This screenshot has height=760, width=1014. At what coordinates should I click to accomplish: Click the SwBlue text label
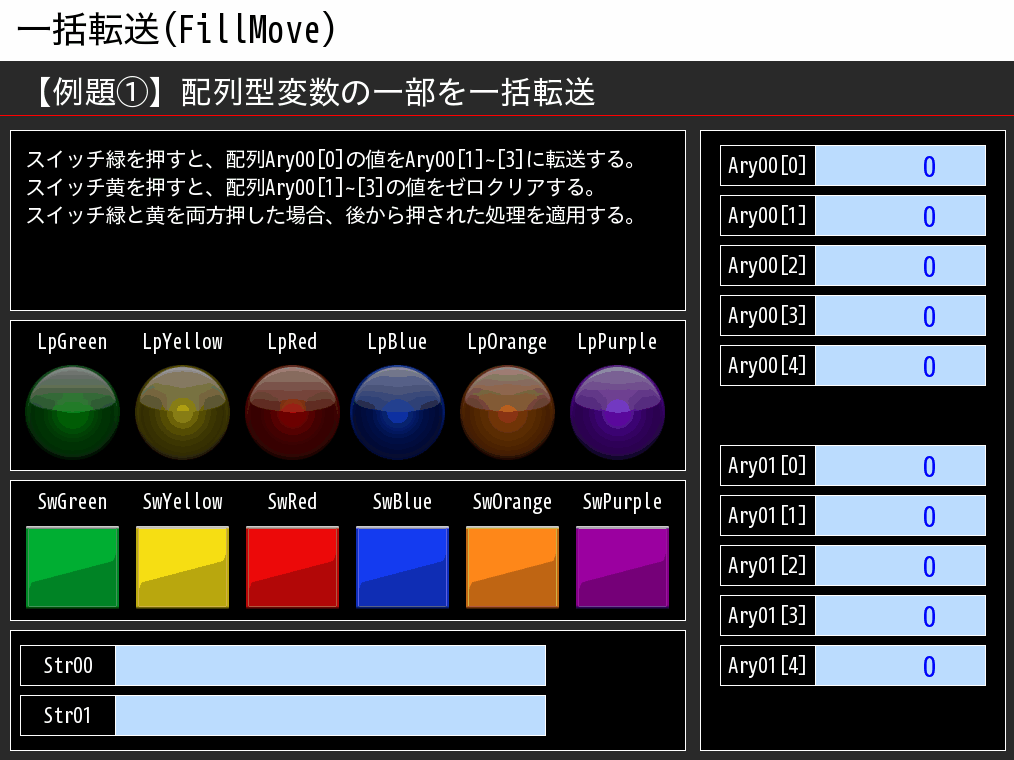[x=402, y=501]
